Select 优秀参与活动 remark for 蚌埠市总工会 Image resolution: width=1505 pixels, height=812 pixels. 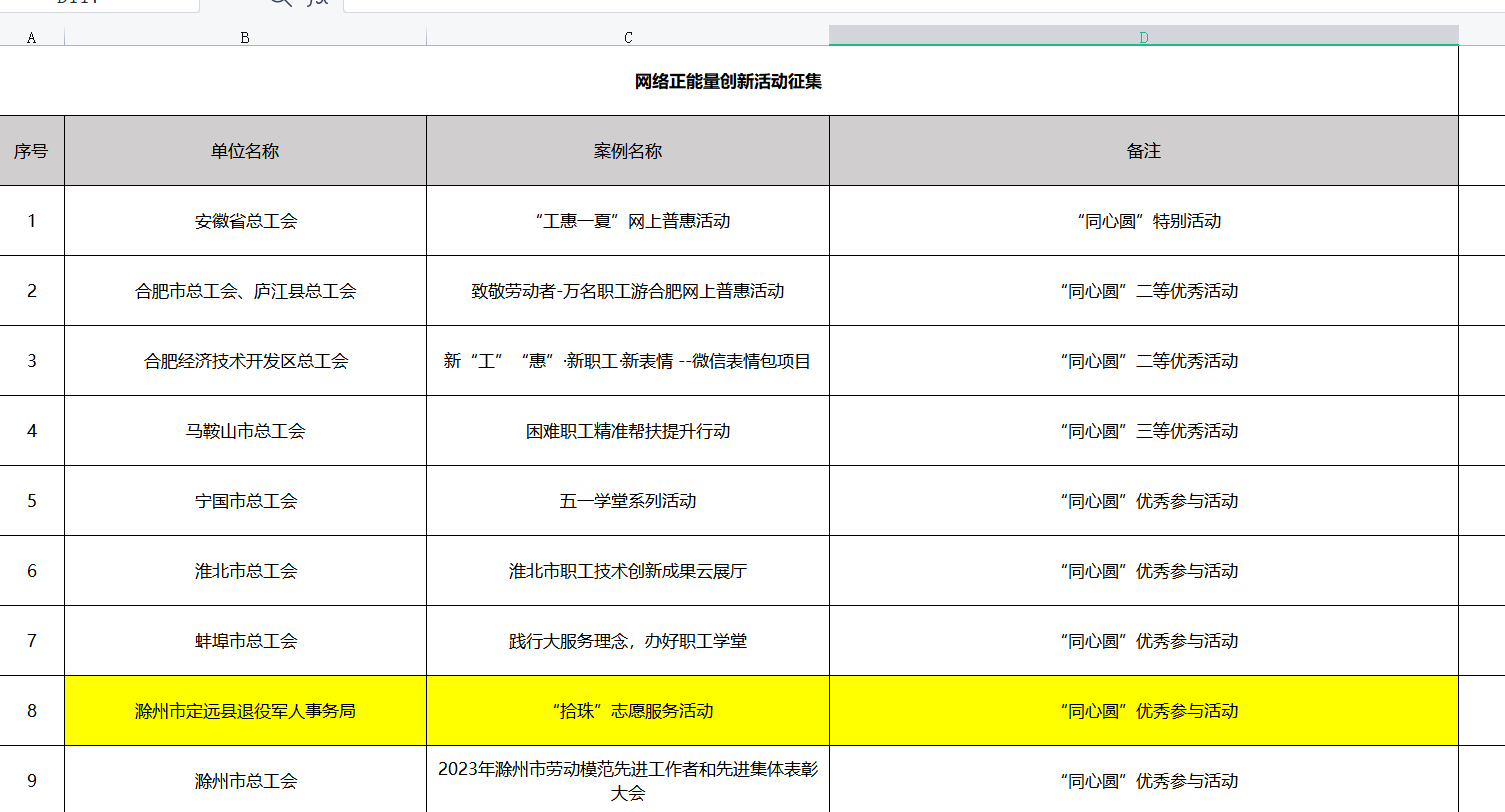(x=1144, y=641)
